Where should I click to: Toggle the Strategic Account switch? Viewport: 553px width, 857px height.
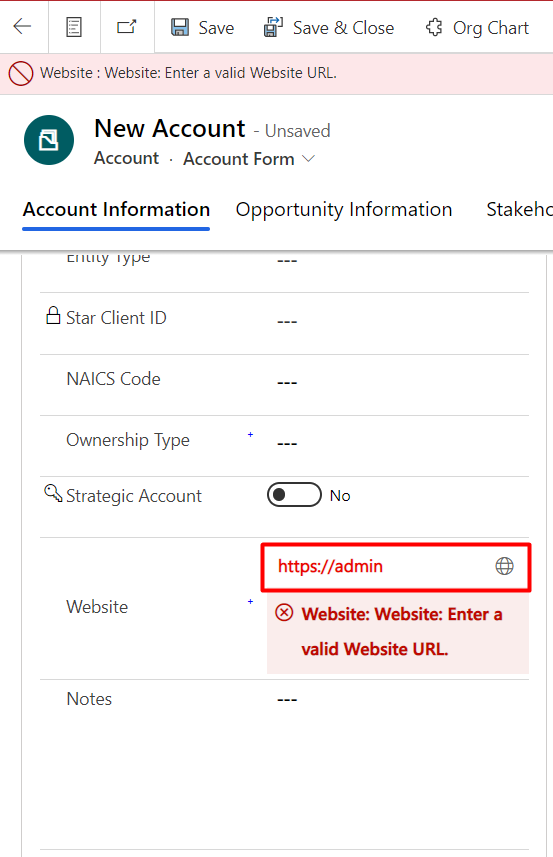tap(294, 495)
